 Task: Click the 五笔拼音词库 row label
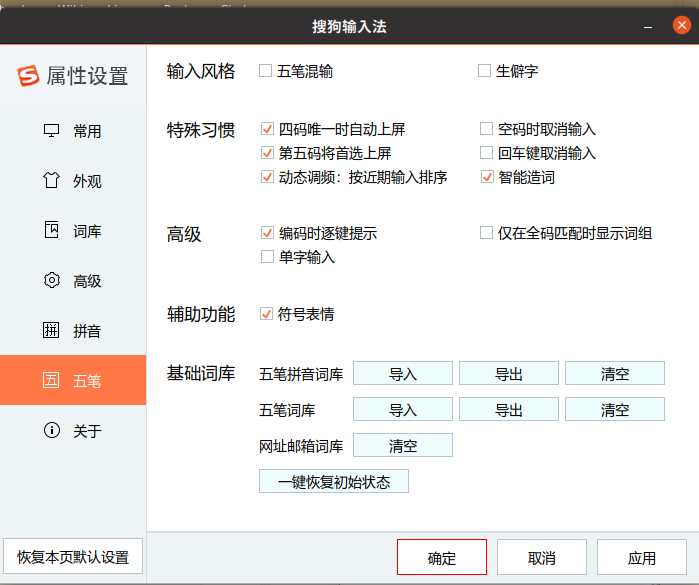coord(301,374)
